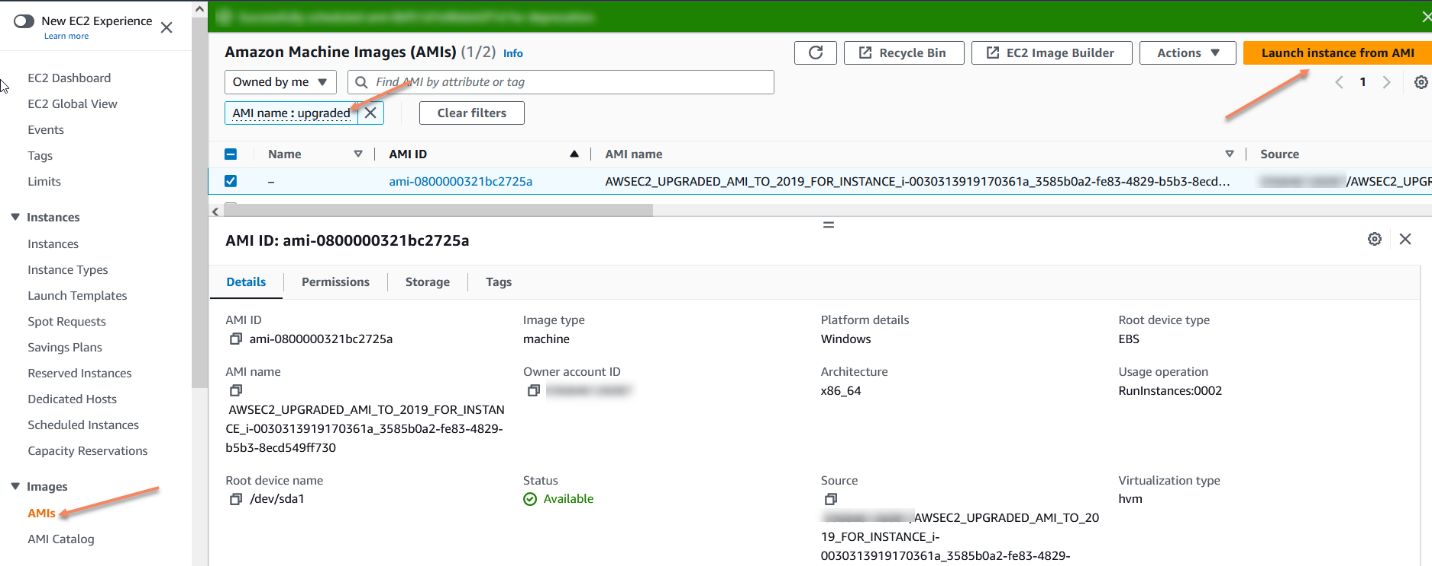This screenshot has width=1432, height=566.
Task: Copy the Root device name
Action: 236,499
